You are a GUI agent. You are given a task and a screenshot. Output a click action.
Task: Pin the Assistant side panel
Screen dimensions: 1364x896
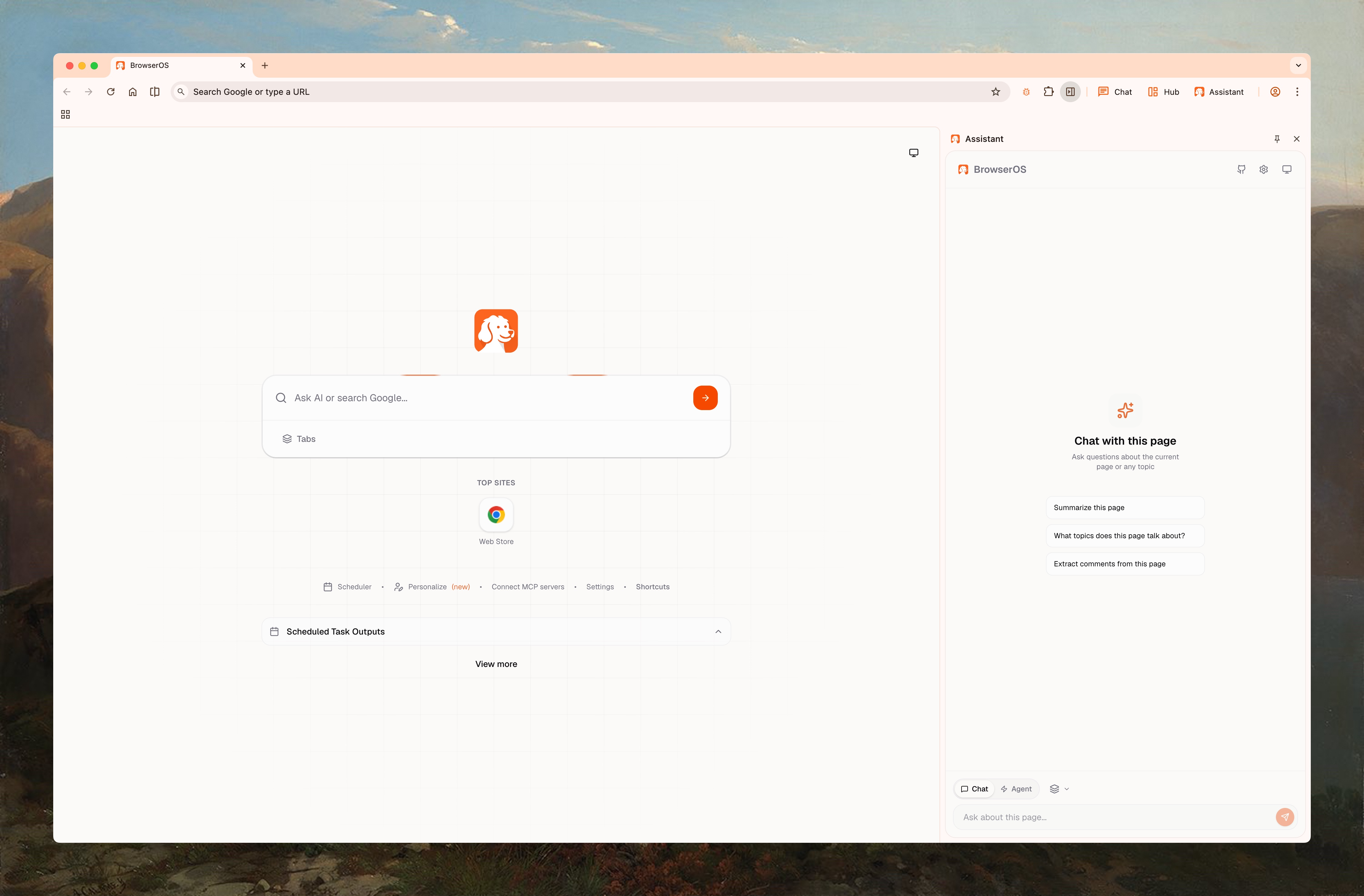(1277, 139)
